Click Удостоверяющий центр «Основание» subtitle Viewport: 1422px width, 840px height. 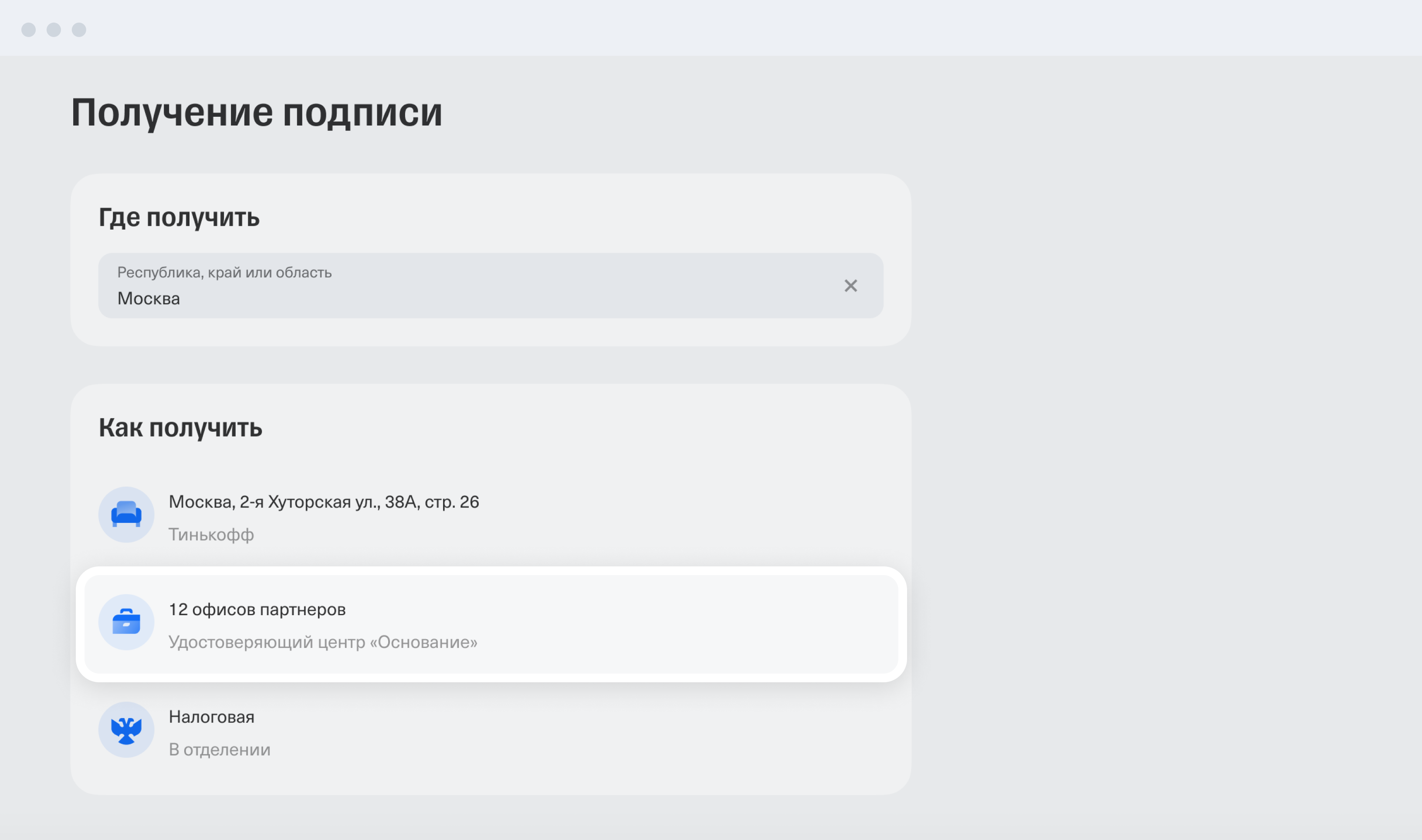[323, 642]
